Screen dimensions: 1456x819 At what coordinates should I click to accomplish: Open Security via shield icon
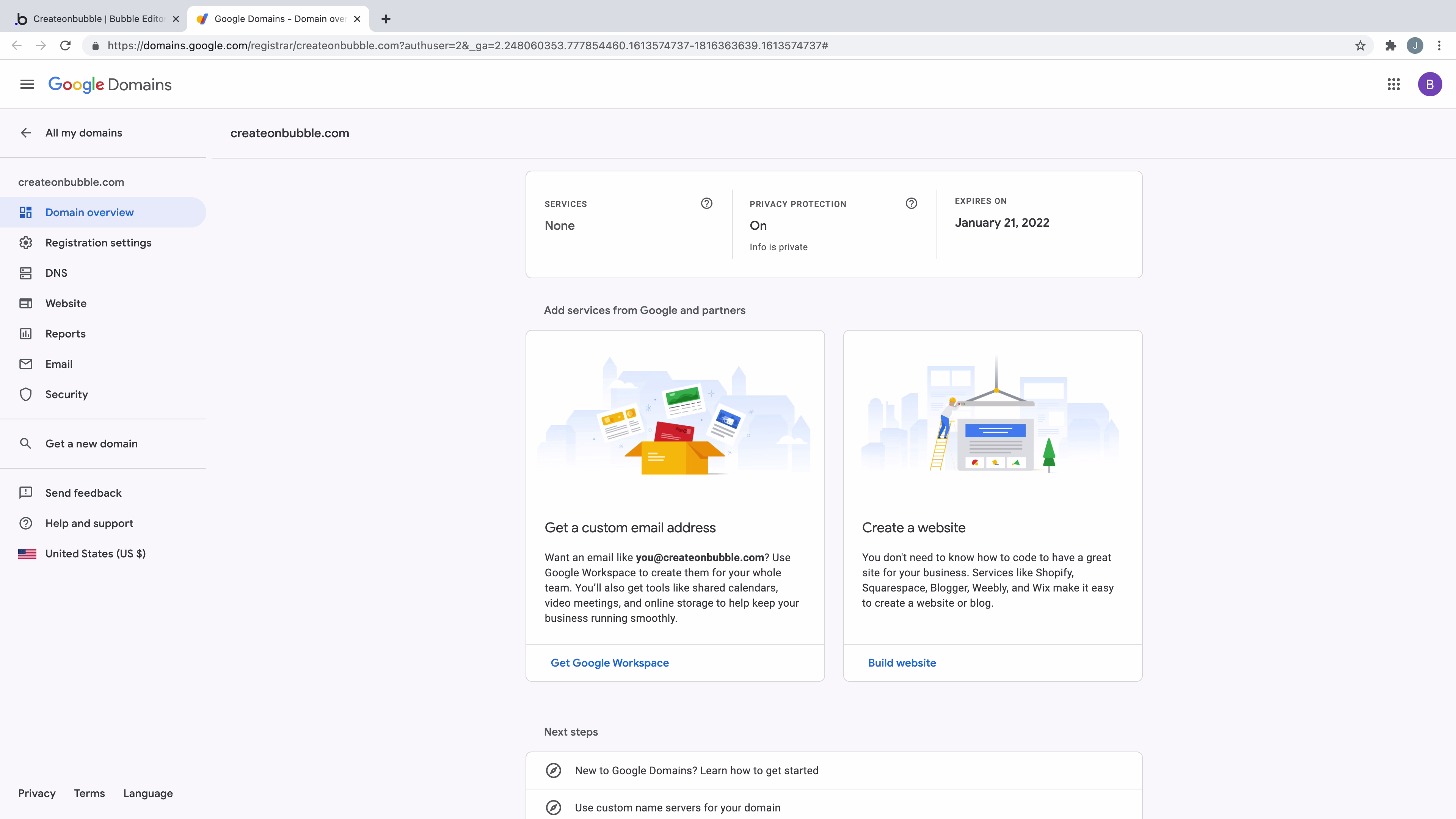tap(26, 394)
